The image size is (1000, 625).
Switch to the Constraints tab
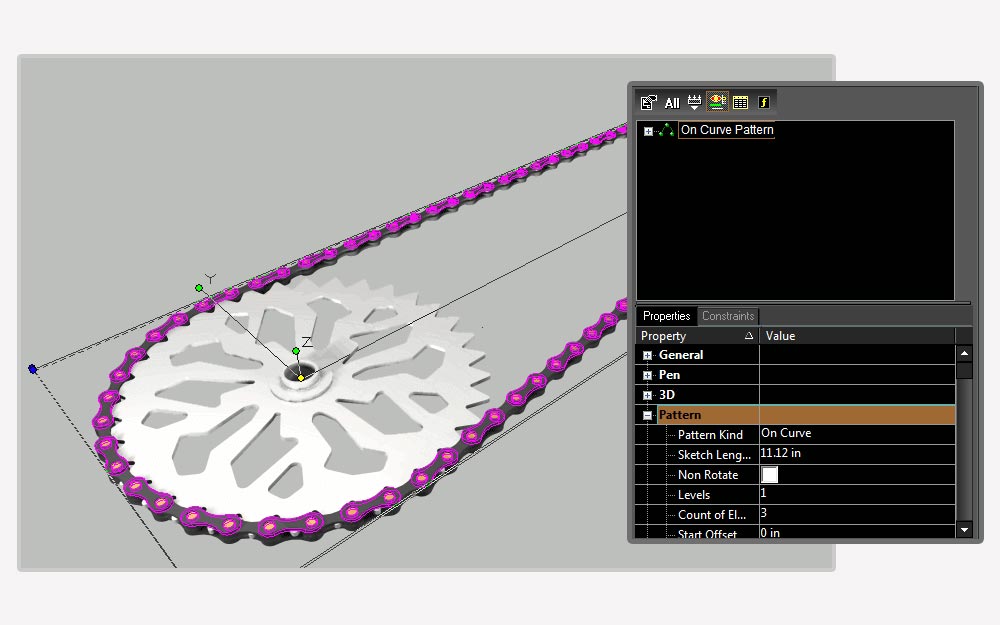coord(728,316)
